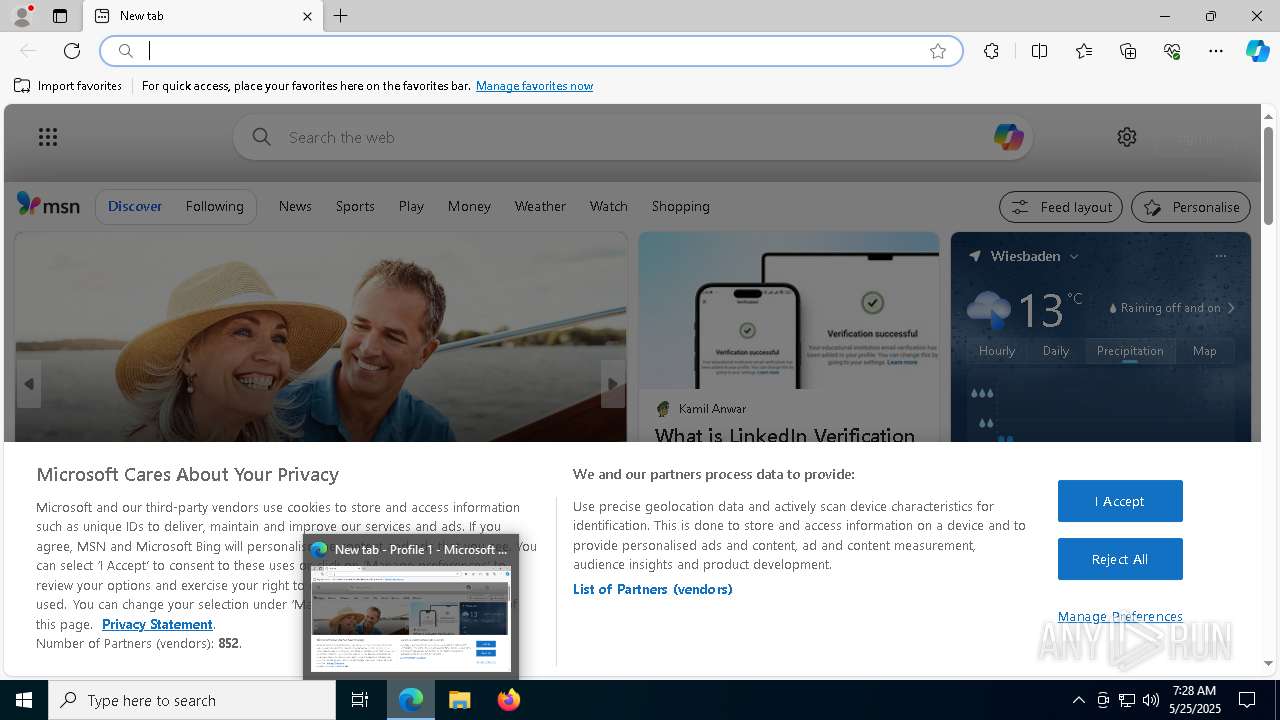Go to previous carousel story
The image size is (1280, 720).
(28, 384)
